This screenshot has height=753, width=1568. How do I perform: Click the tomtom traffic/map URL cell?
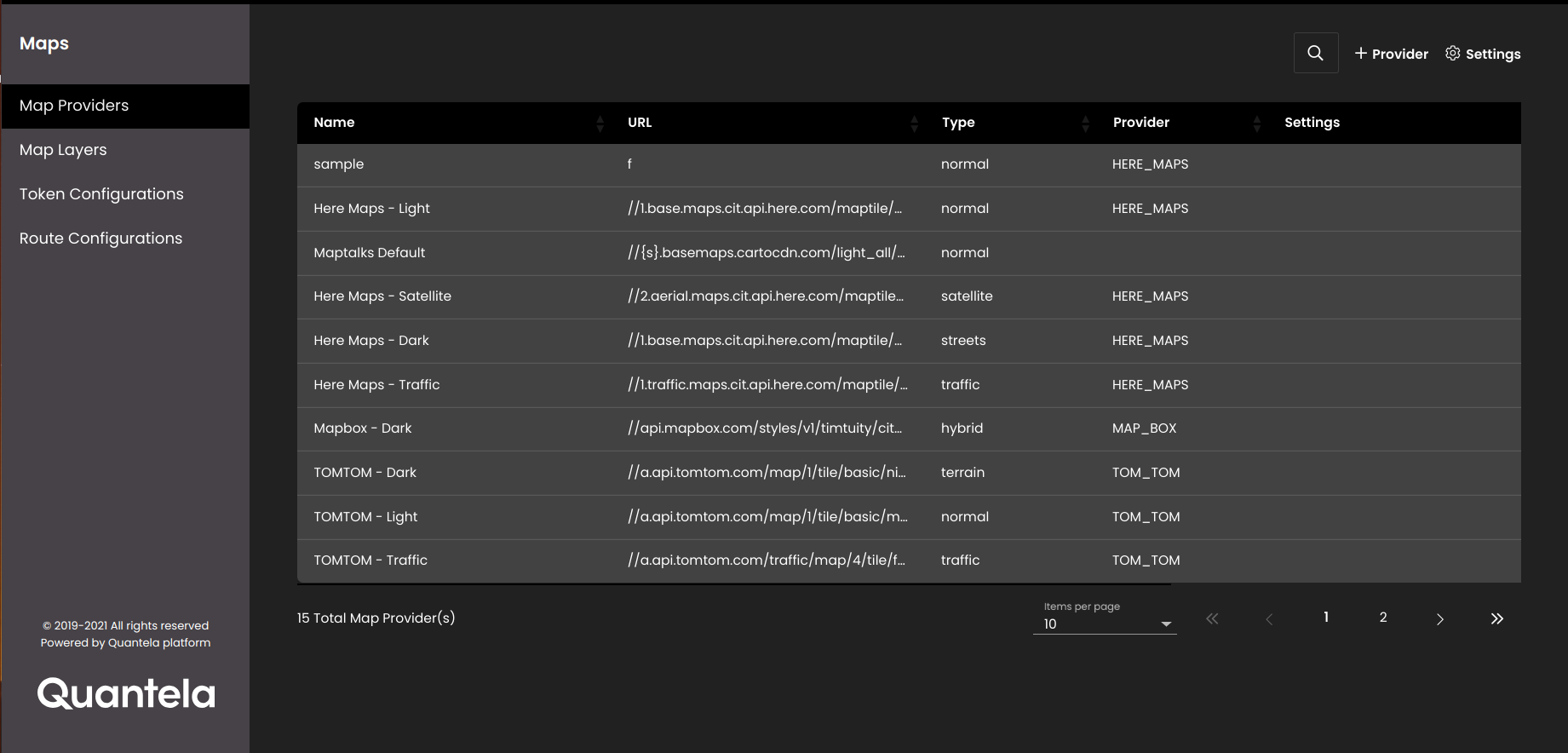[x=766, y=560]
